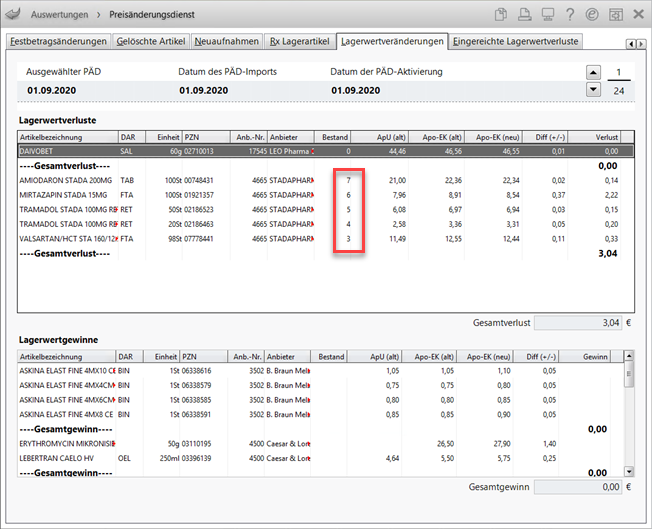Click the Ausgewählter PÄD date 01.09.2020
The width and height of the screenshot is (652, 529).
(x=52, y=90)
